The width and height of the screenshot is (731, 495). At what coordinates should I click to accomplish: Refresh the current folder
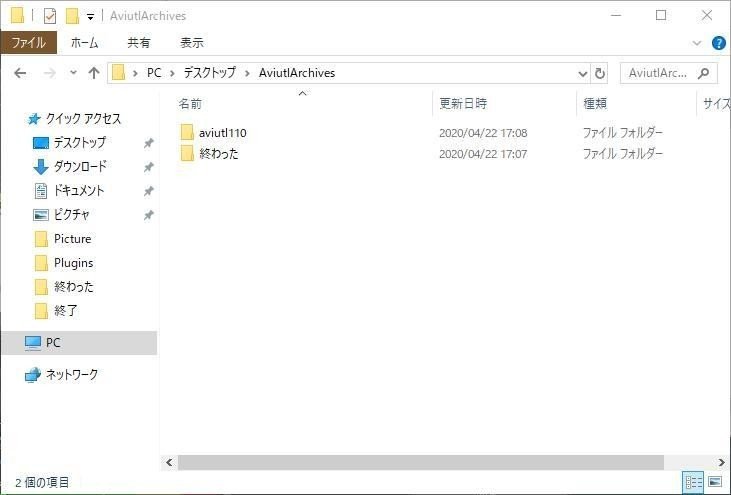pos(600,74)
